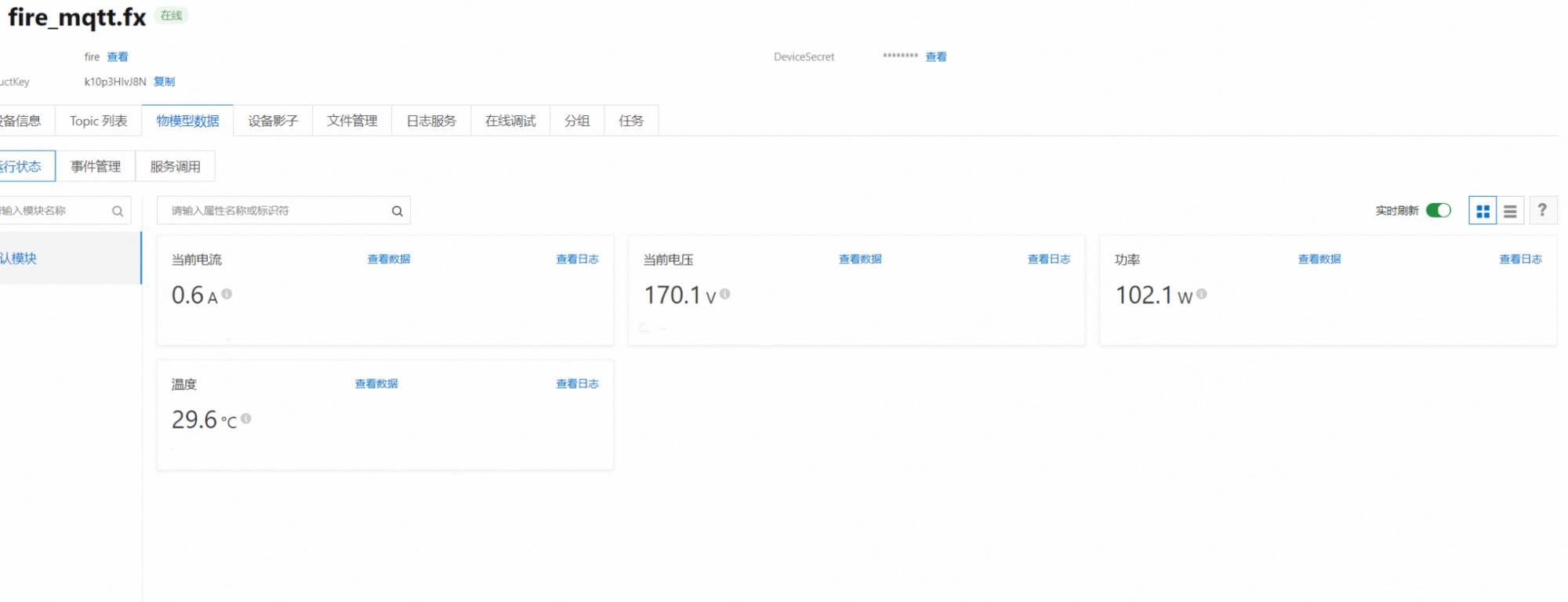Click the module search magnifier icon
1568x602 pixels.
tap(118, 211)
